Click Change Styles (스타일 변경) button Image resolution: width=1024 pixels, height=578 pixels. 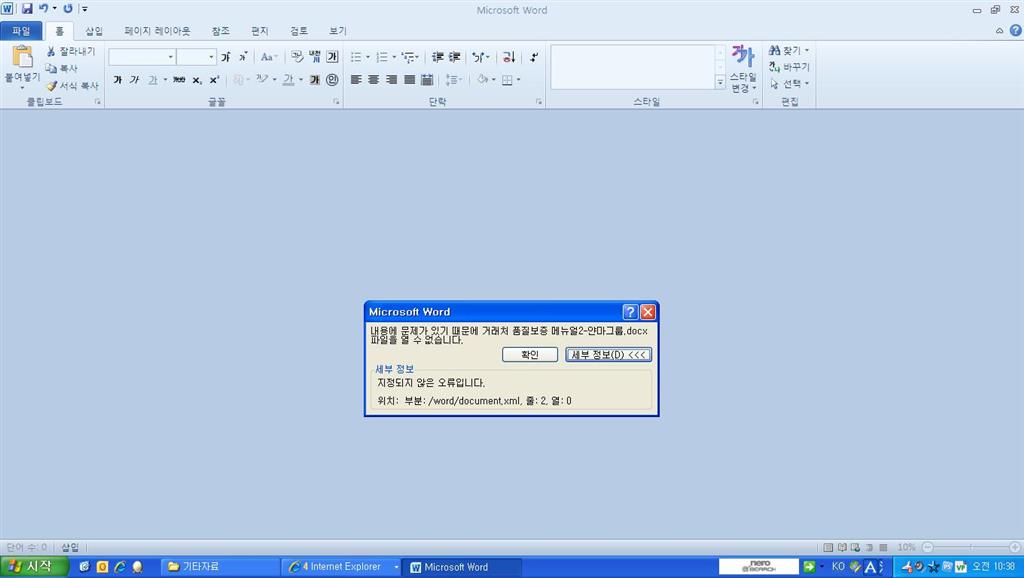point(743,69)
